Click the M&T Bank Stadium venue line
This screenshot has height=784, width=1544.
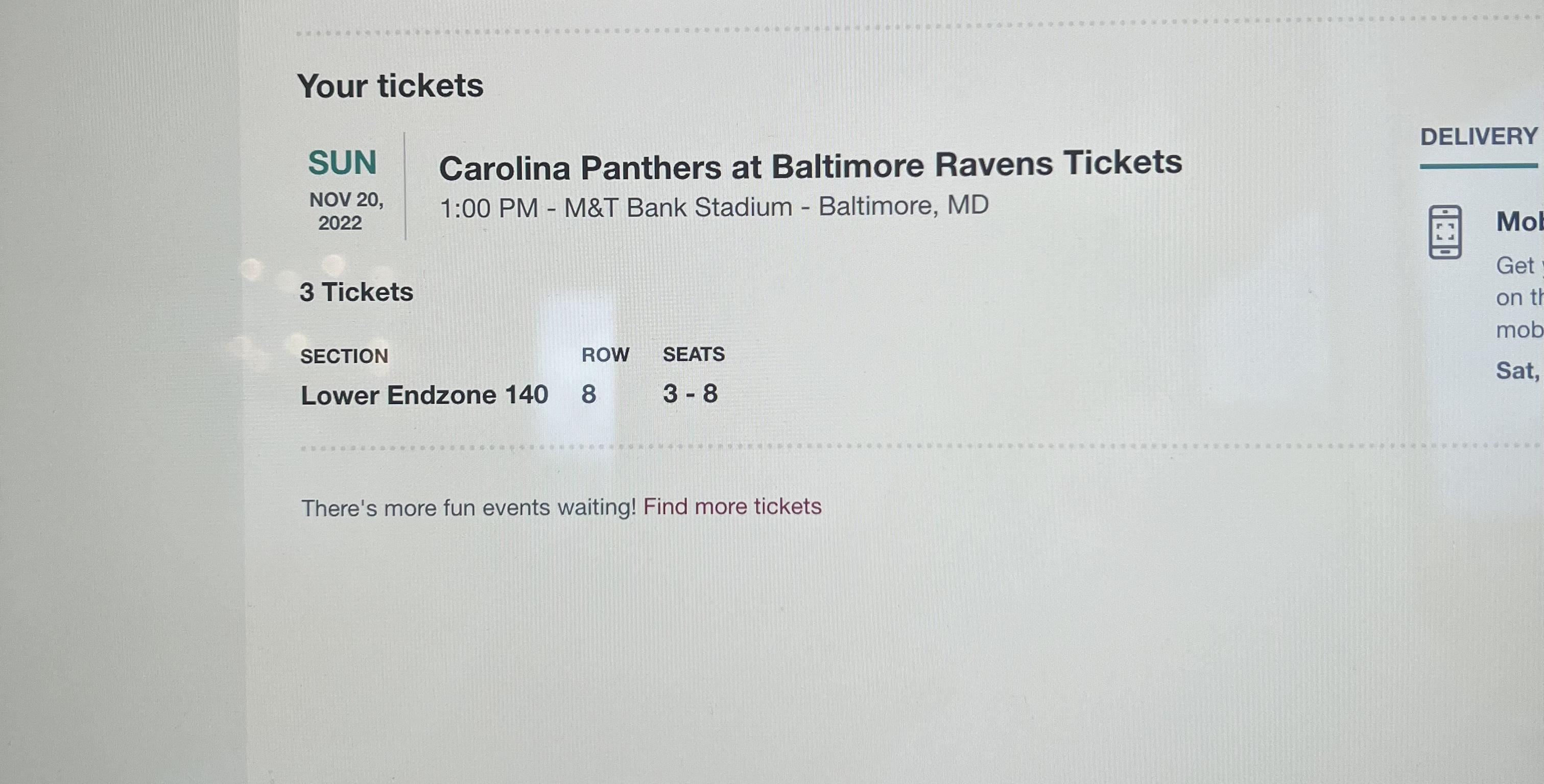(x=714, y=207)
